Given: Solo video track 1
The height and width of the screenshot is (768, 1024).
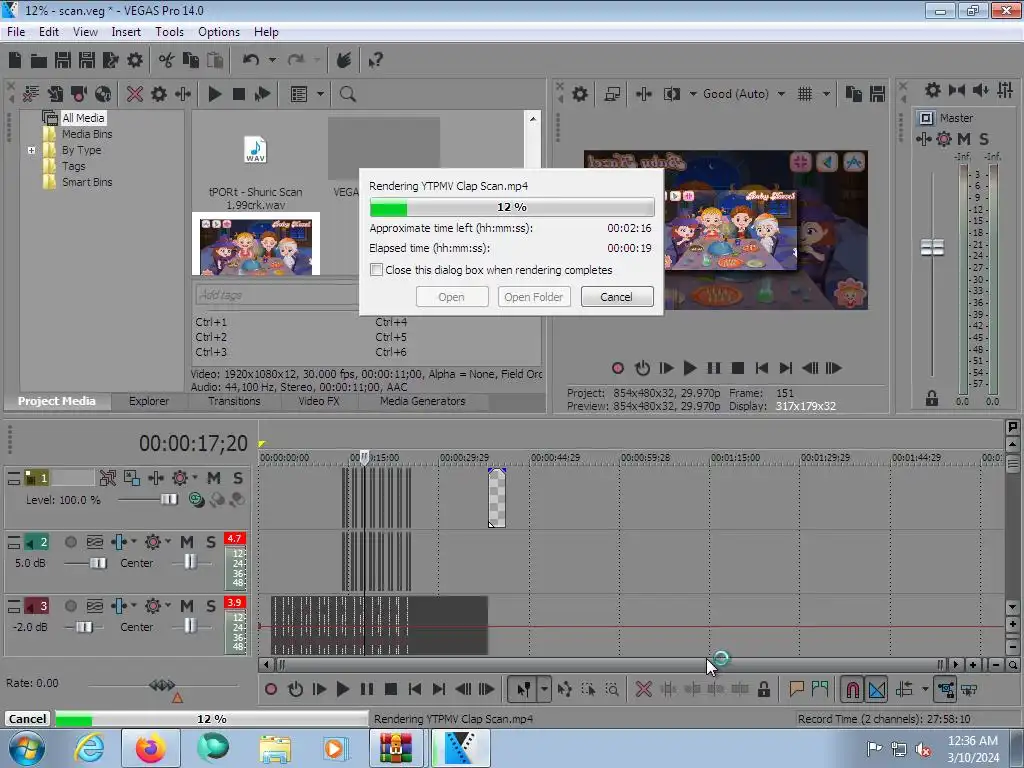Looking at the screenshot, I should [238, 478].
